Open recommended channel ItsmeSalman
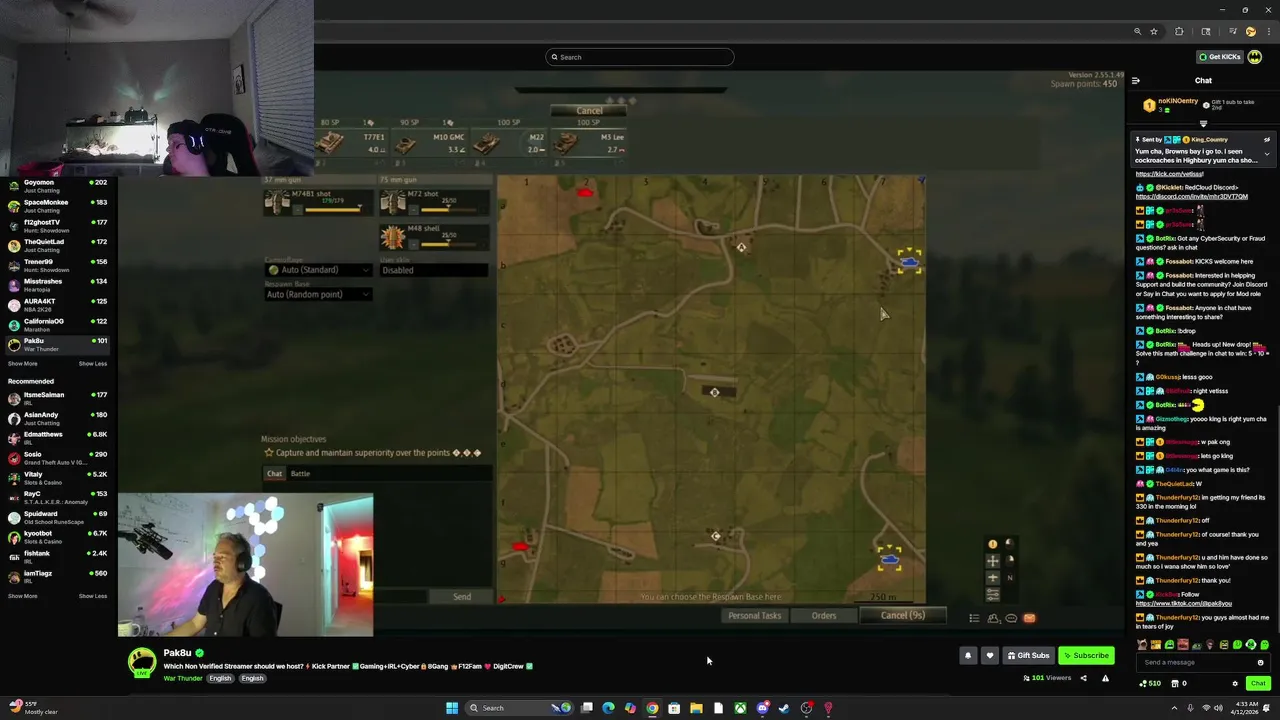1280x720 pixels. click(57, 398)
